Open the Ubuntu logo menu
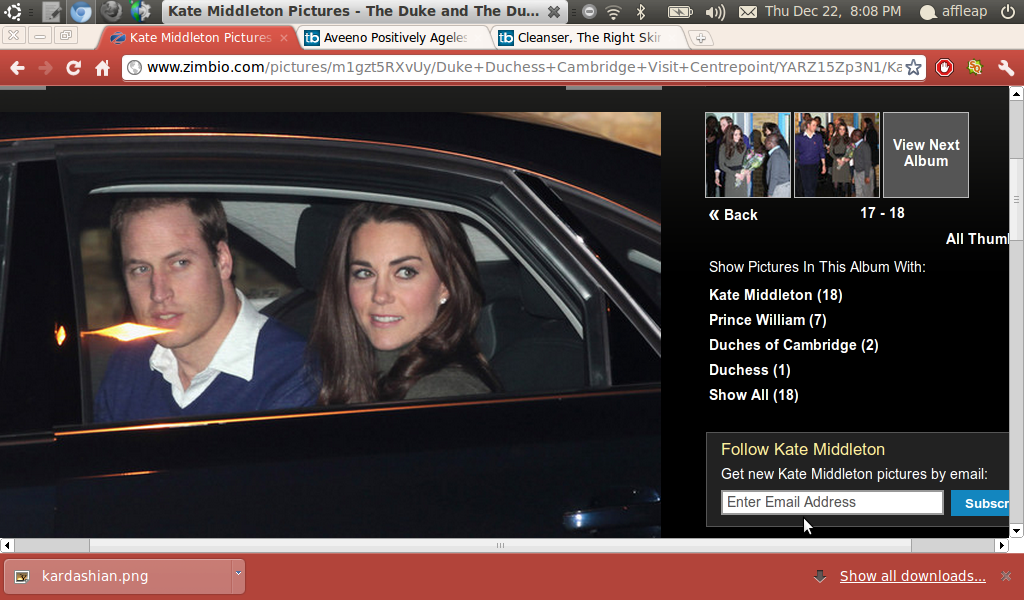 coord(13,11)
